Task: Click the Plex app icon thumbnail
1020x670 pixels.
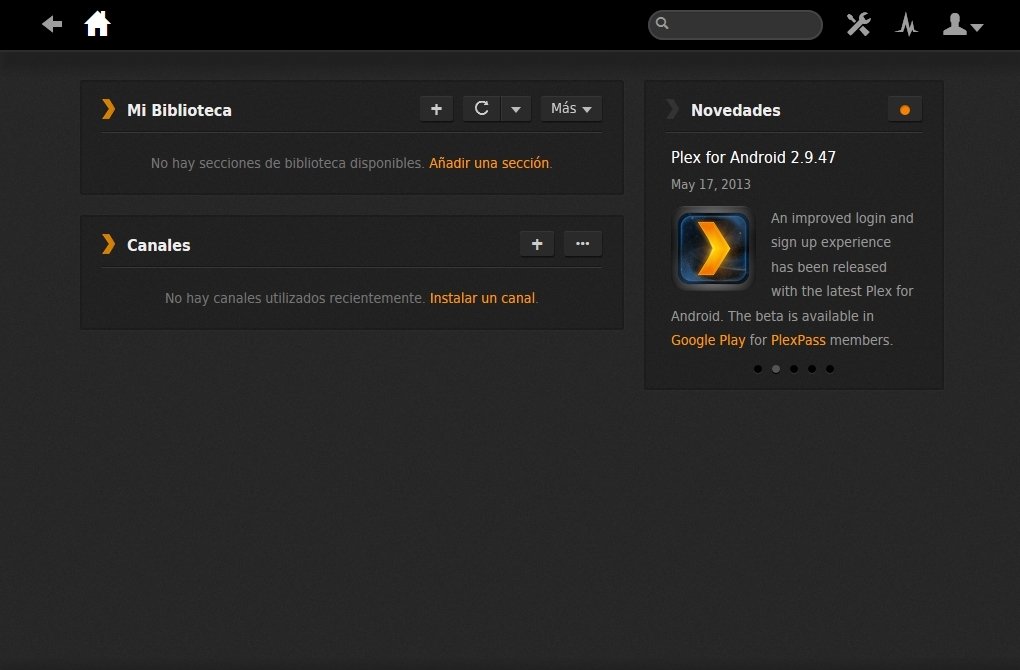Action: pyautogui.click(x=713, y=248)
